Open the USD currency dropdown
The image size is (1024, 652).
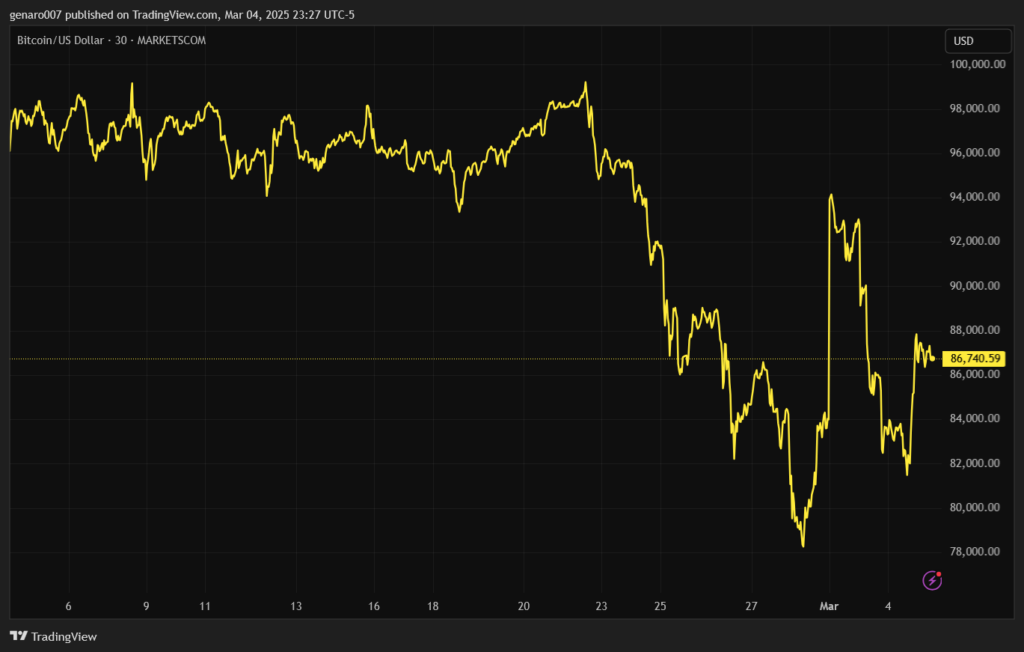(x=975, y=41)
